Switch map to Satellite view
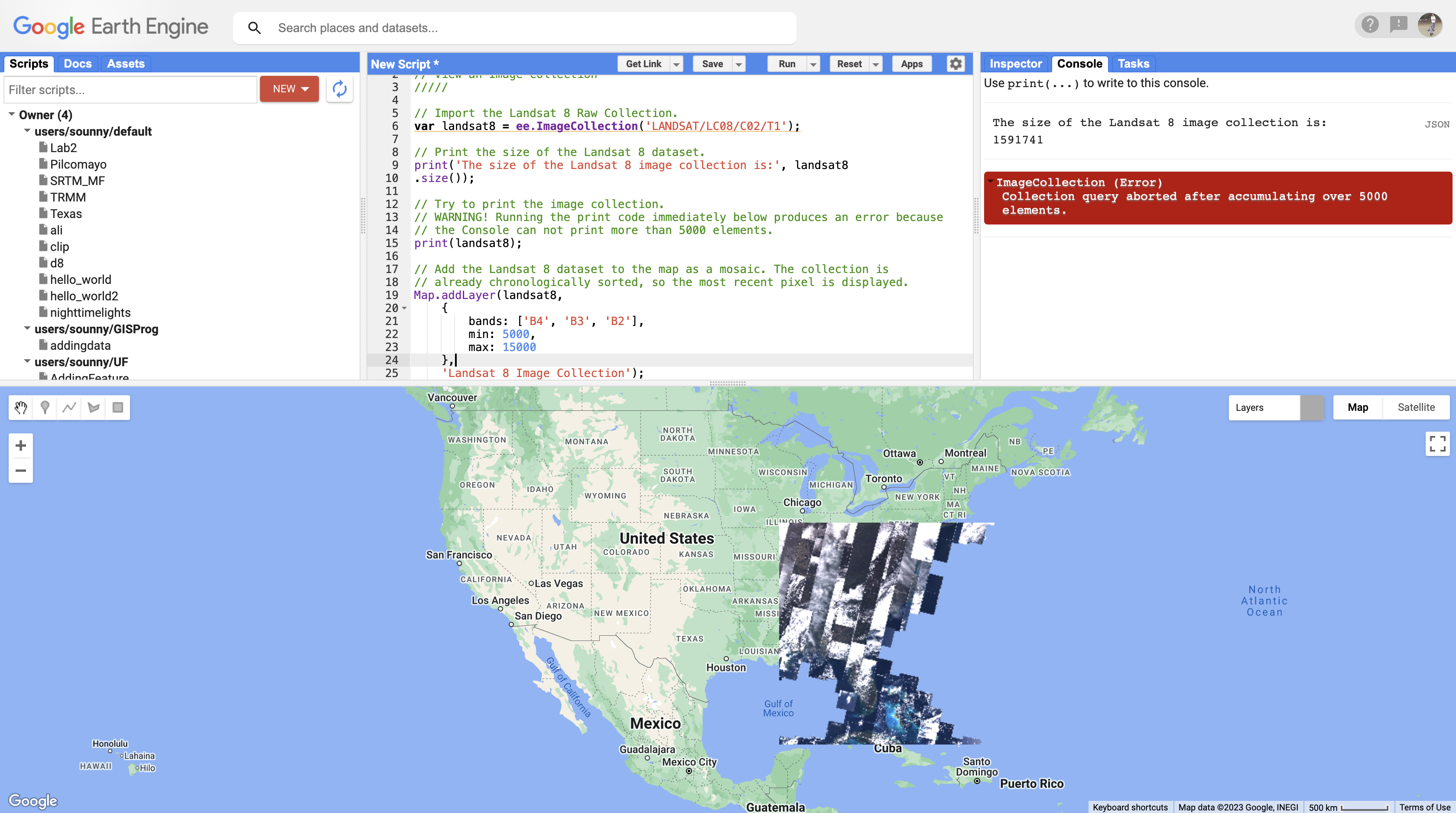The width and height of the screenshot is (1456, 813). tap(1416, 407)
